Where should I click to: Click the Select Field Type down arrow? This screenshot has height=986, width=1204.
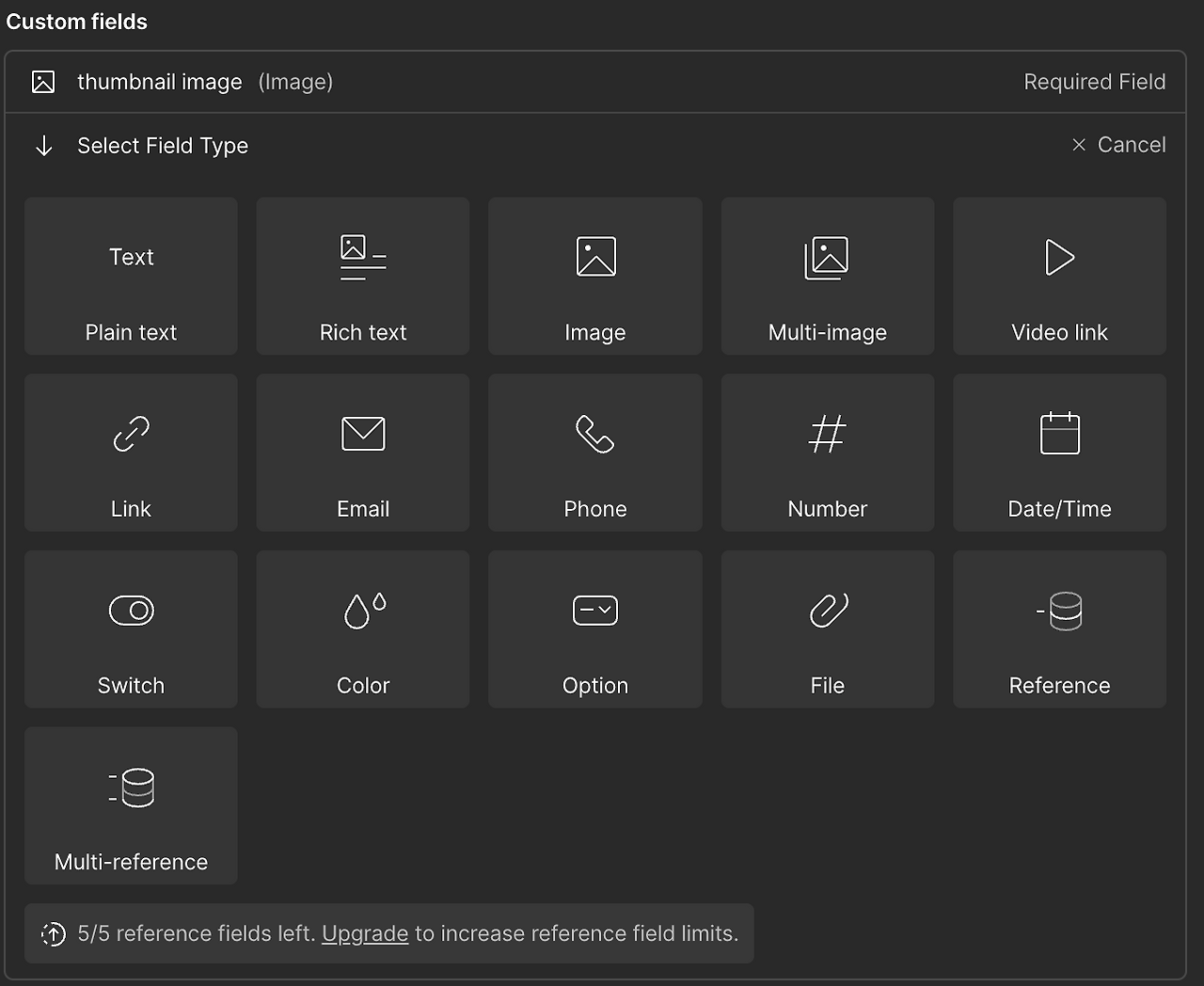(43, 146)
